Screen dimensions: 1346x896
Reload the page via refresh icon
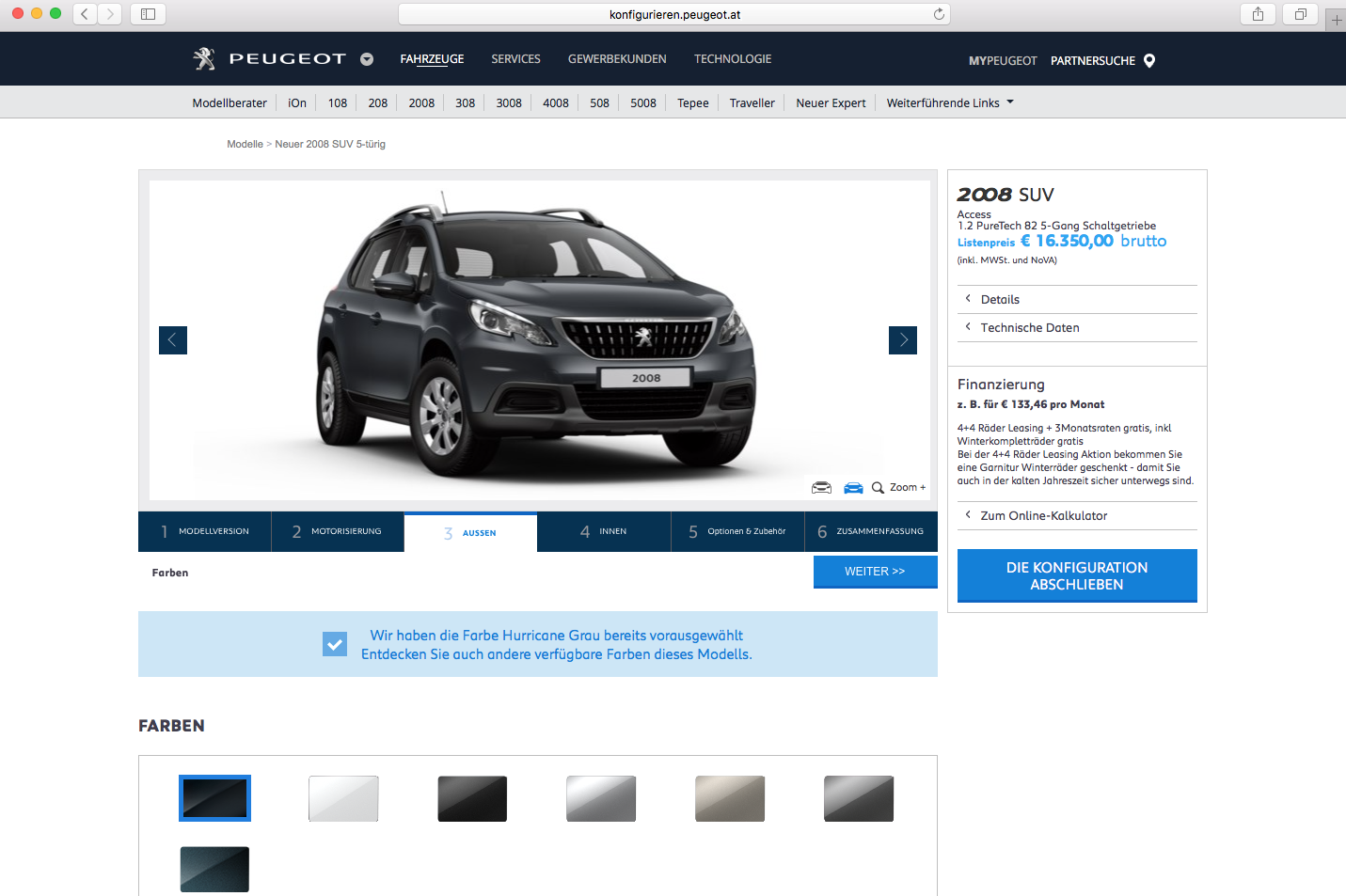coord(939,14)
